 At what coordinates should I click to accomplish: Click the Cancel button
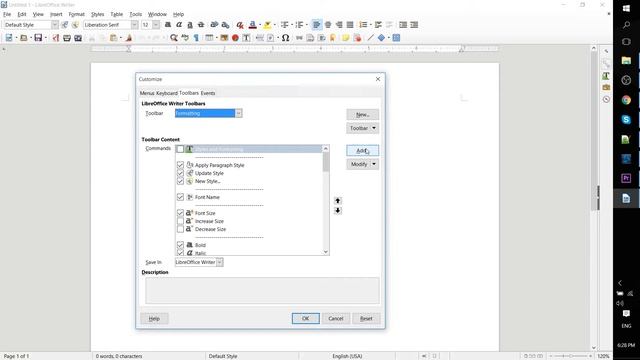336,318
